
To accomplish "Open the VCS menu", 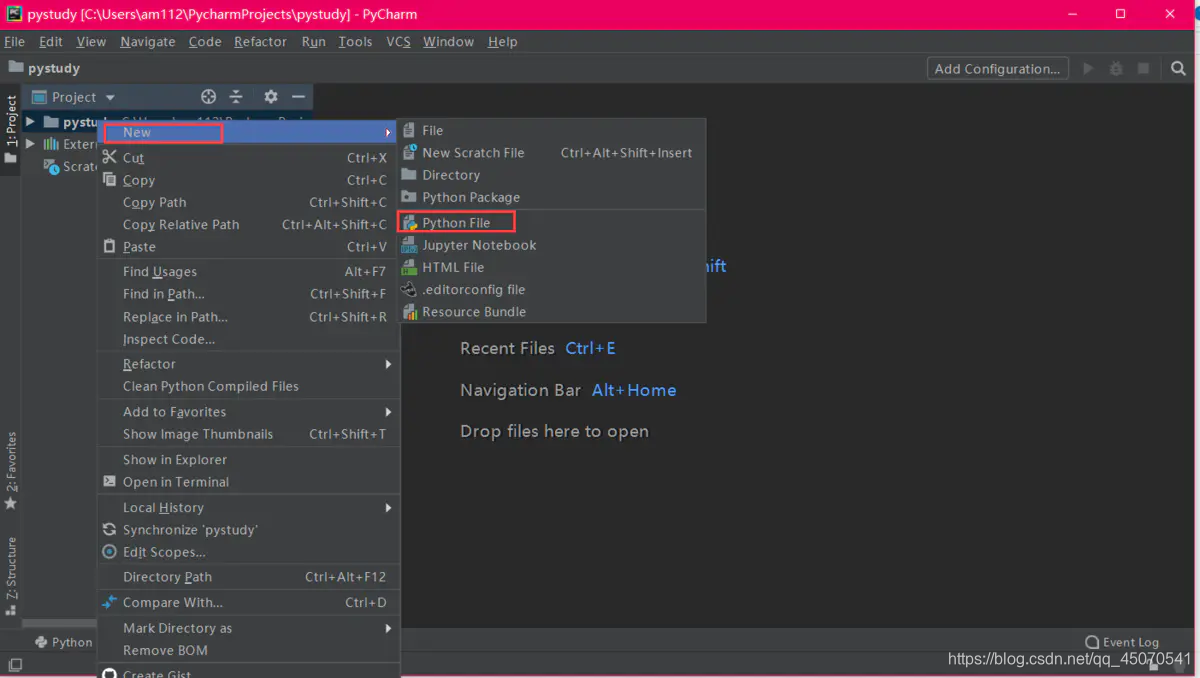I will click(398, 41).
